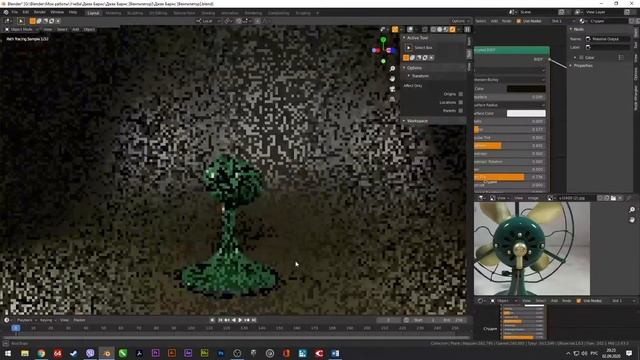This screenshot has width=640, height=360.
Task: Switch viewport to wireframe shading
Action: [433, 29]
